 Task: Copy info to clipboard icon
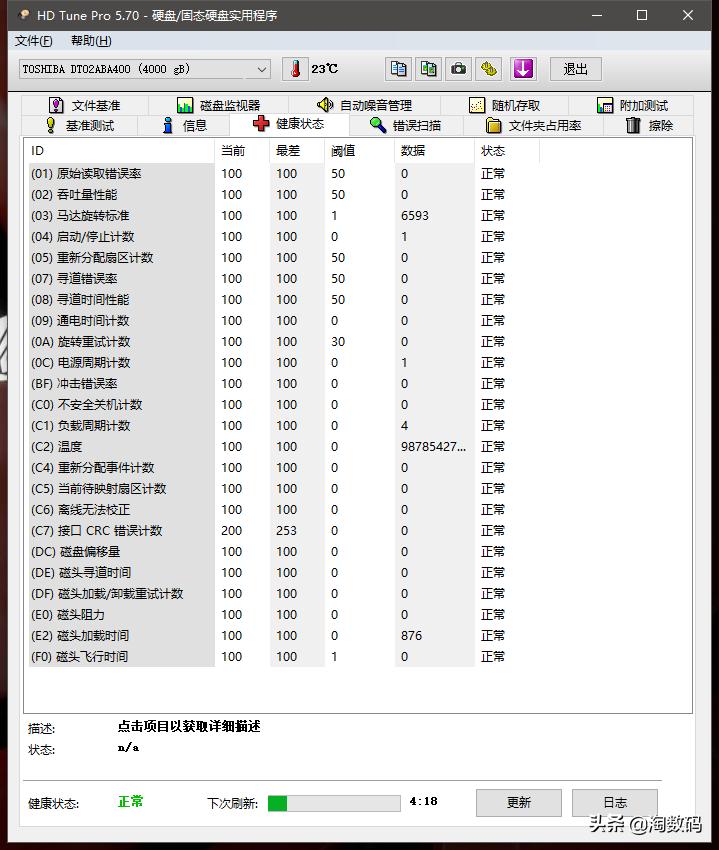399,69
